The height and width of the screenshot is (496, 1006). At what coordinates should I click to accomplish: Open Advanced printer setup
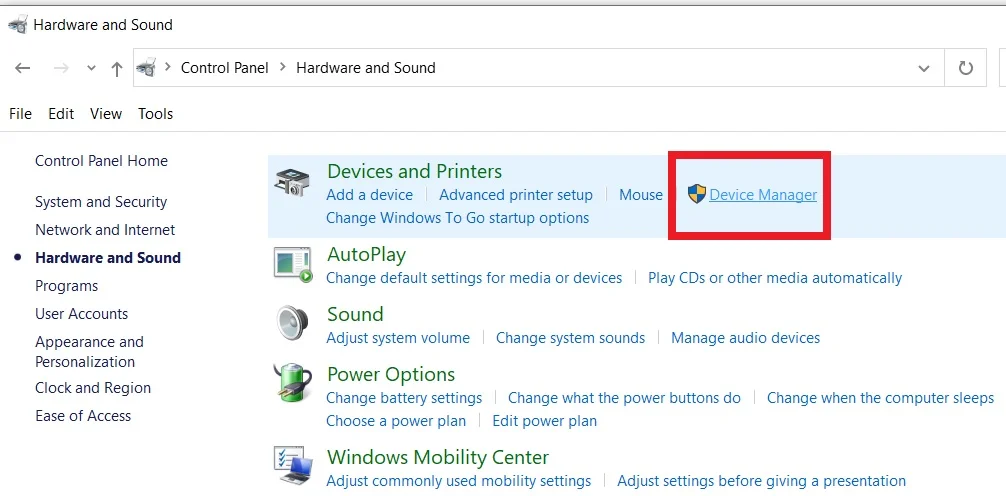point(516,195)
